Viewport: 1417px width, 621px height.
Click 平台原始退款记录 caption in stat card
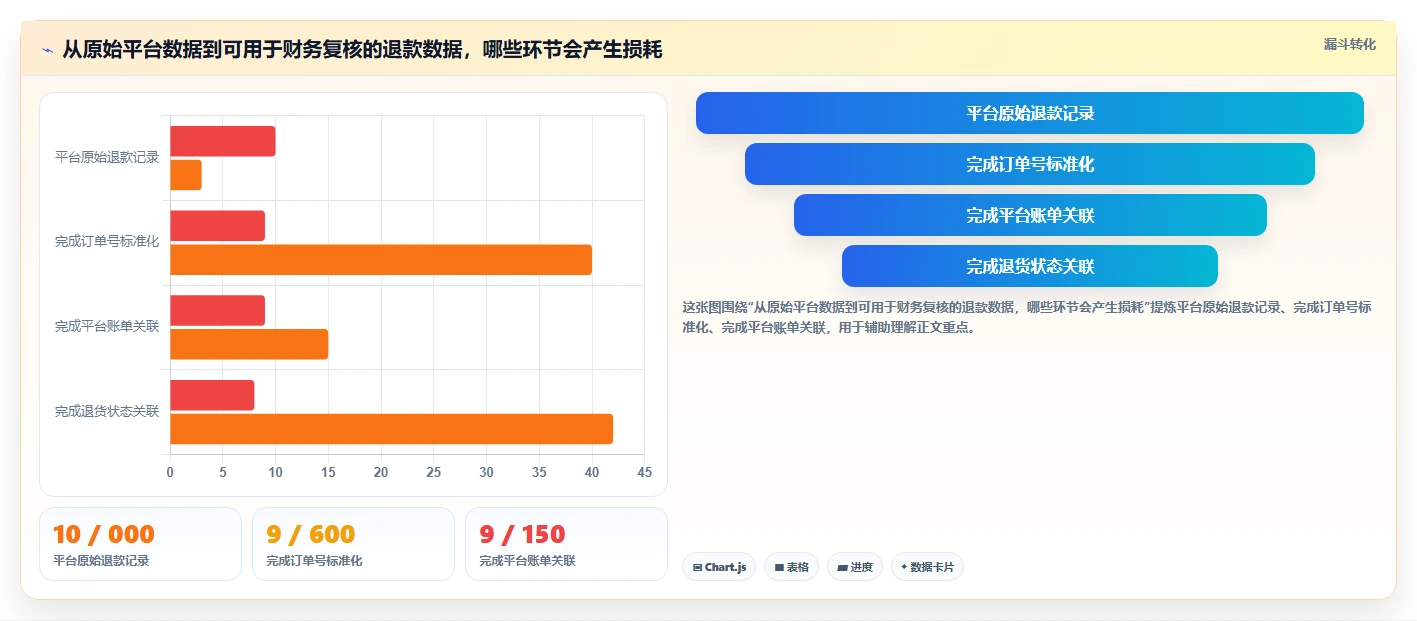pyautogui.click(x=101, y=561)
